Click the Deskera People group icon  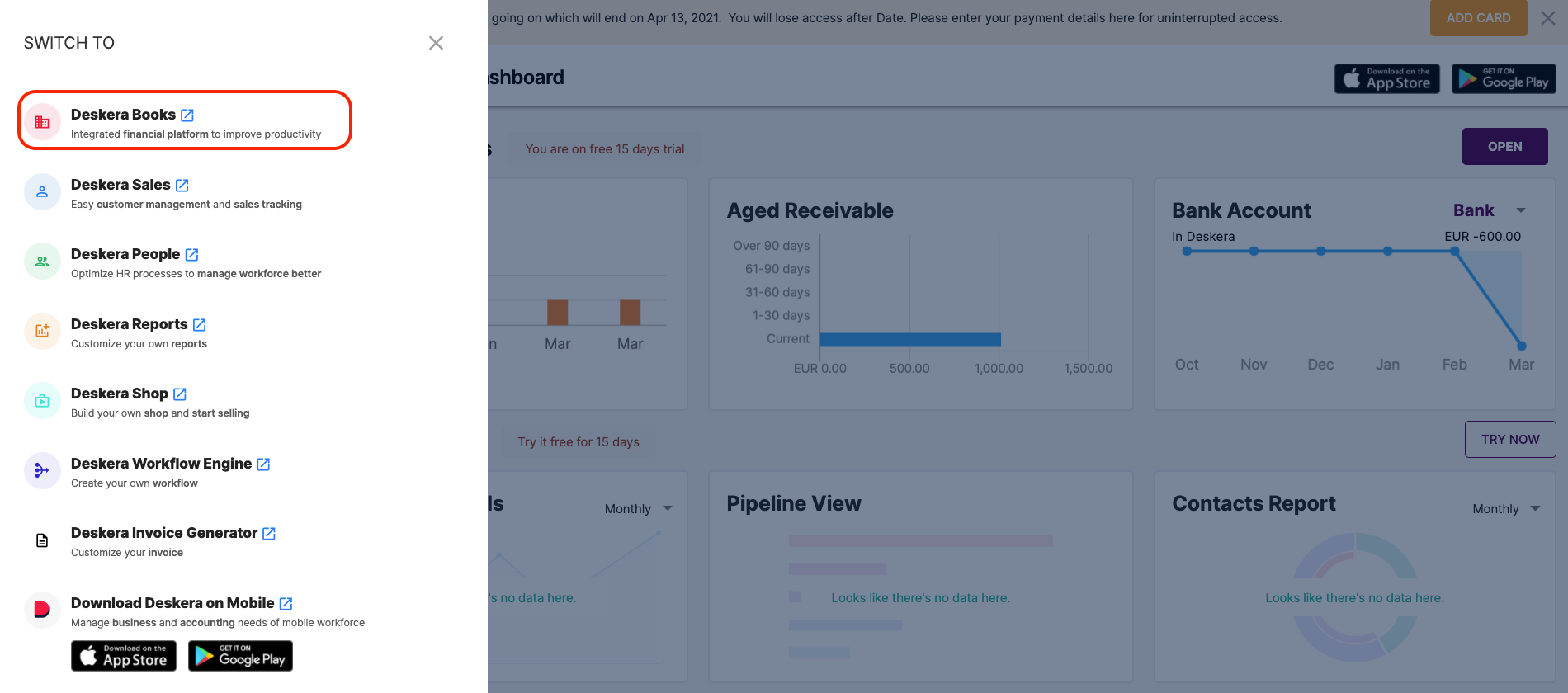[x=42, y=262]
